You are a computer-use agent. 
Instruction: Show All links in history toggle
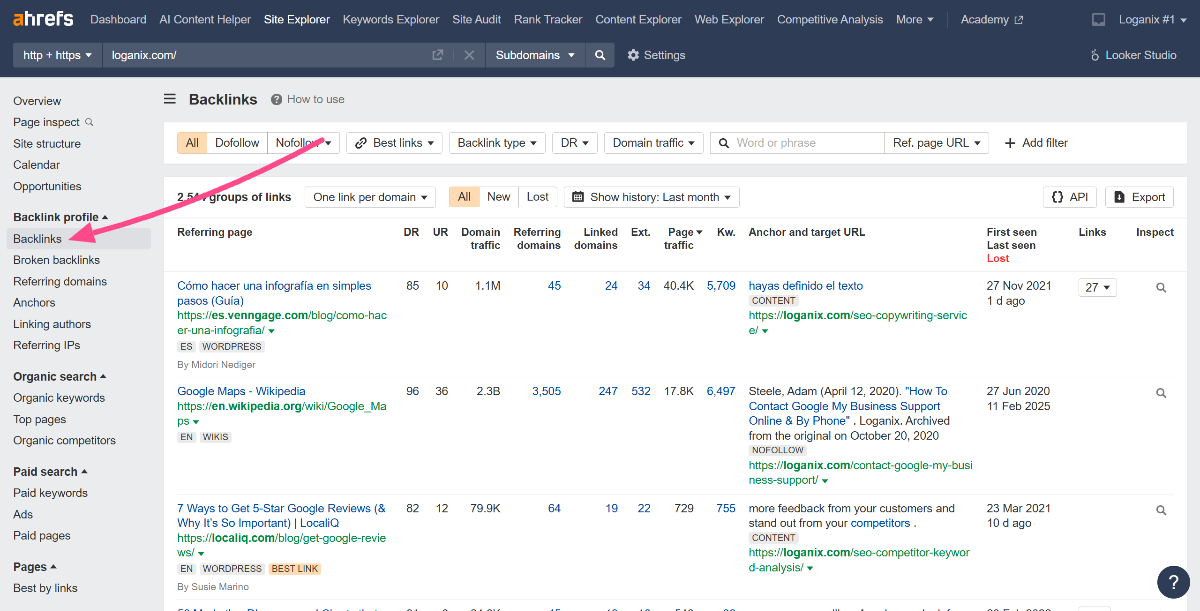coord(464,197)
